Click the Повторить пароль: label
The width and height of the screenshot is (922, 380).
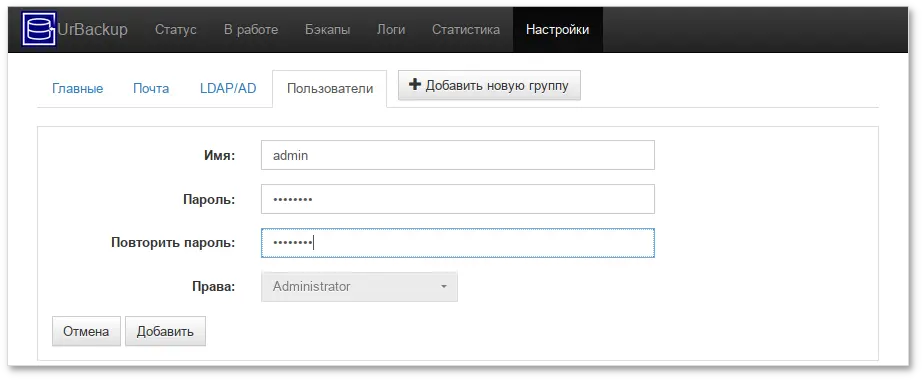pos(173,244)
